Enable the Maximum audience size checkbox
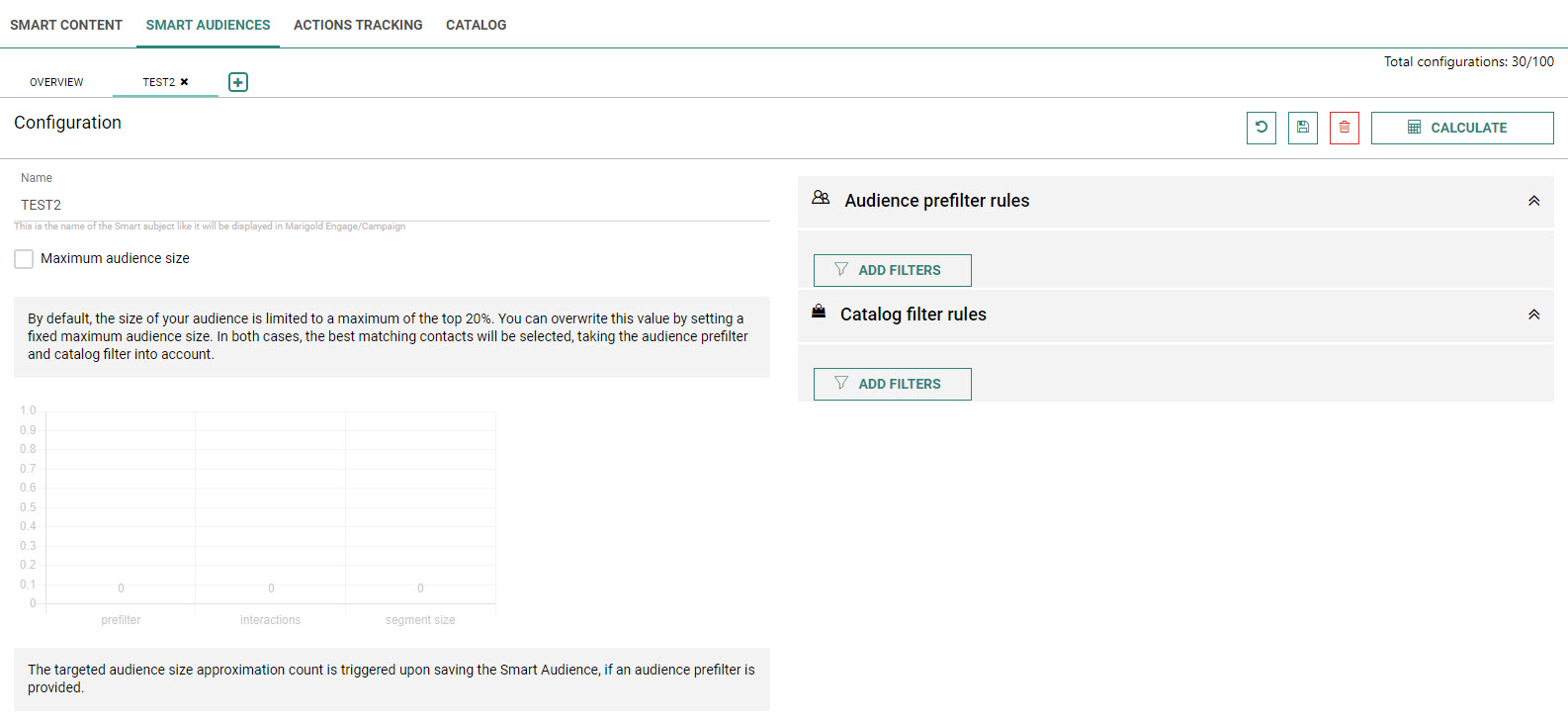Screen dimensions: 1568x723 click(x=24, y=259)
